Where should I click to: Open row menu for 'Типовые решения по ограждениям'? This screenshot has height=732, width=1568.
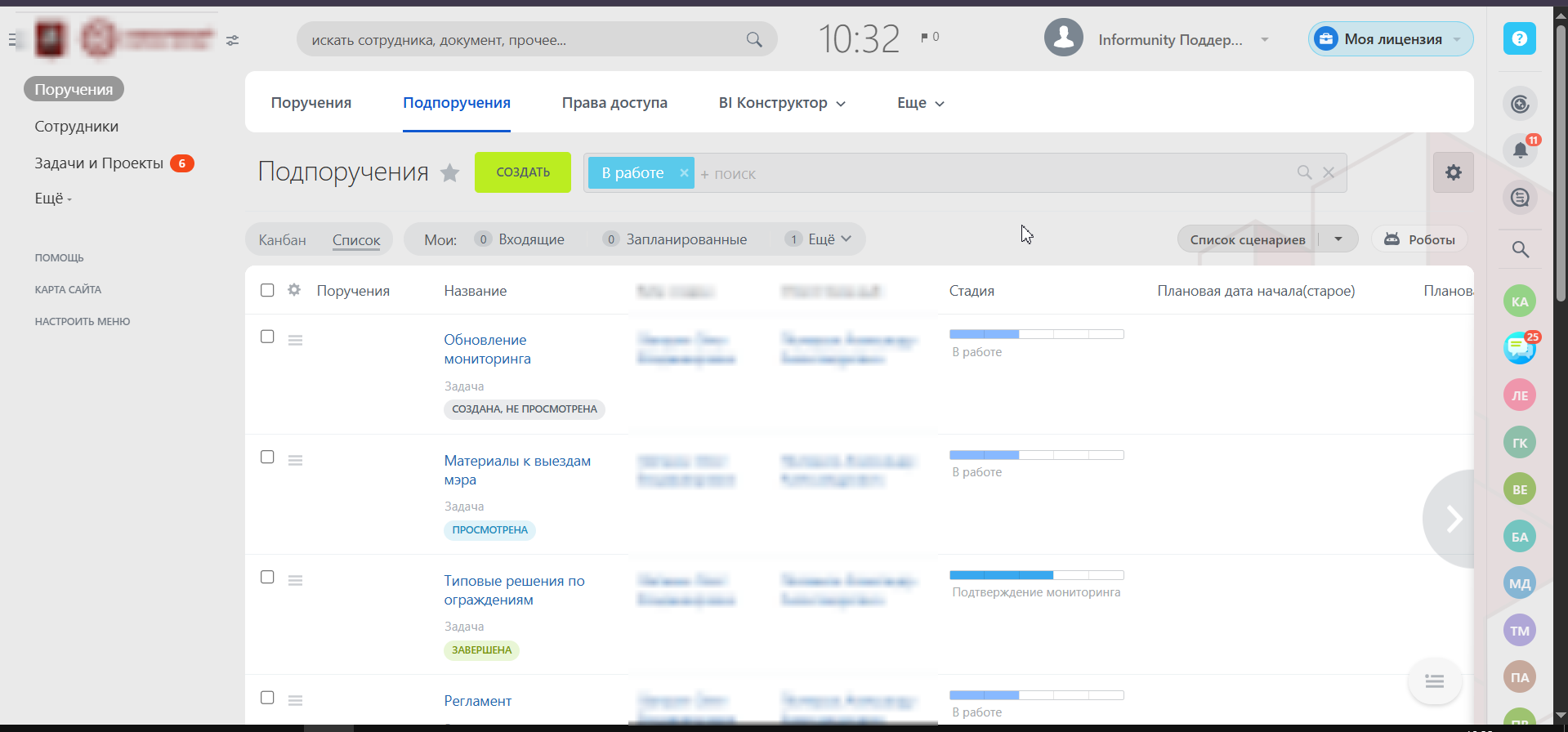296,580
